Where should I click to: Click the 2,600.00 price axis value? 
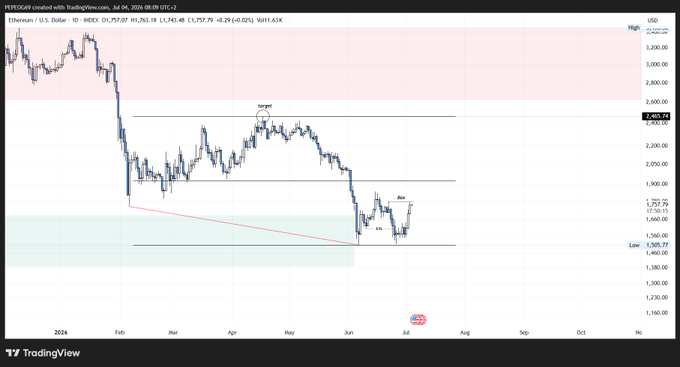657,102
